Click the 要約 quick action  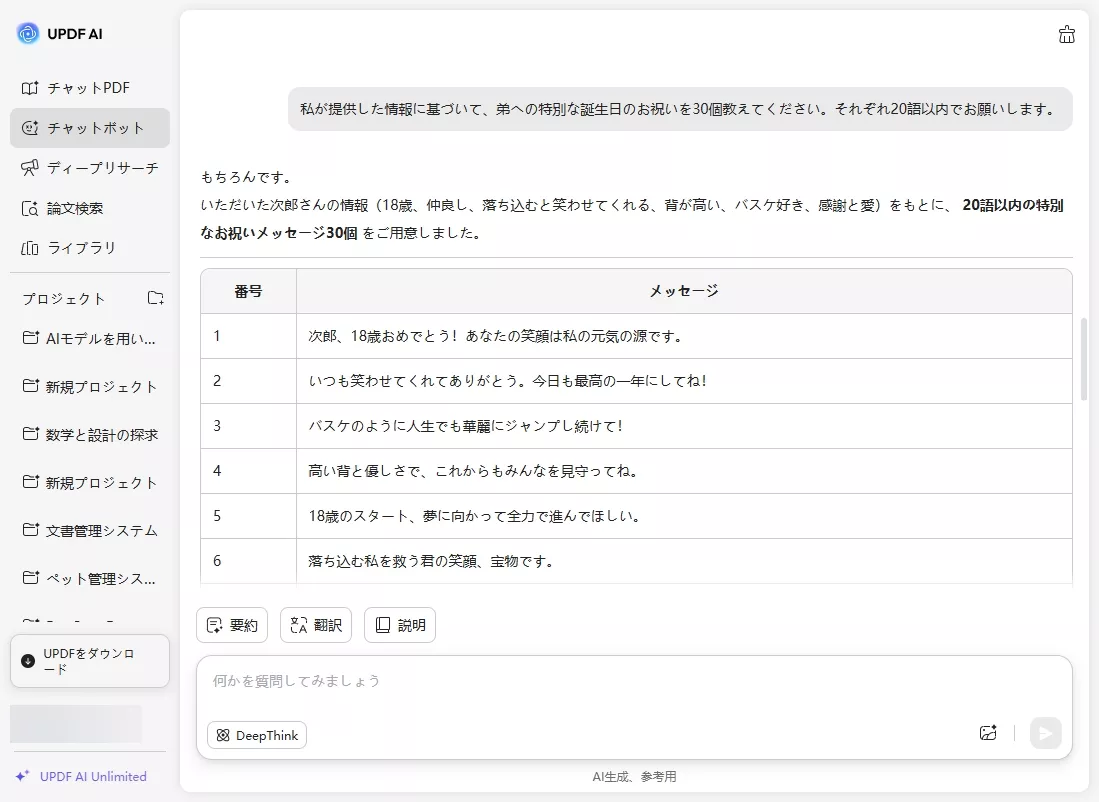pos(232,625)
